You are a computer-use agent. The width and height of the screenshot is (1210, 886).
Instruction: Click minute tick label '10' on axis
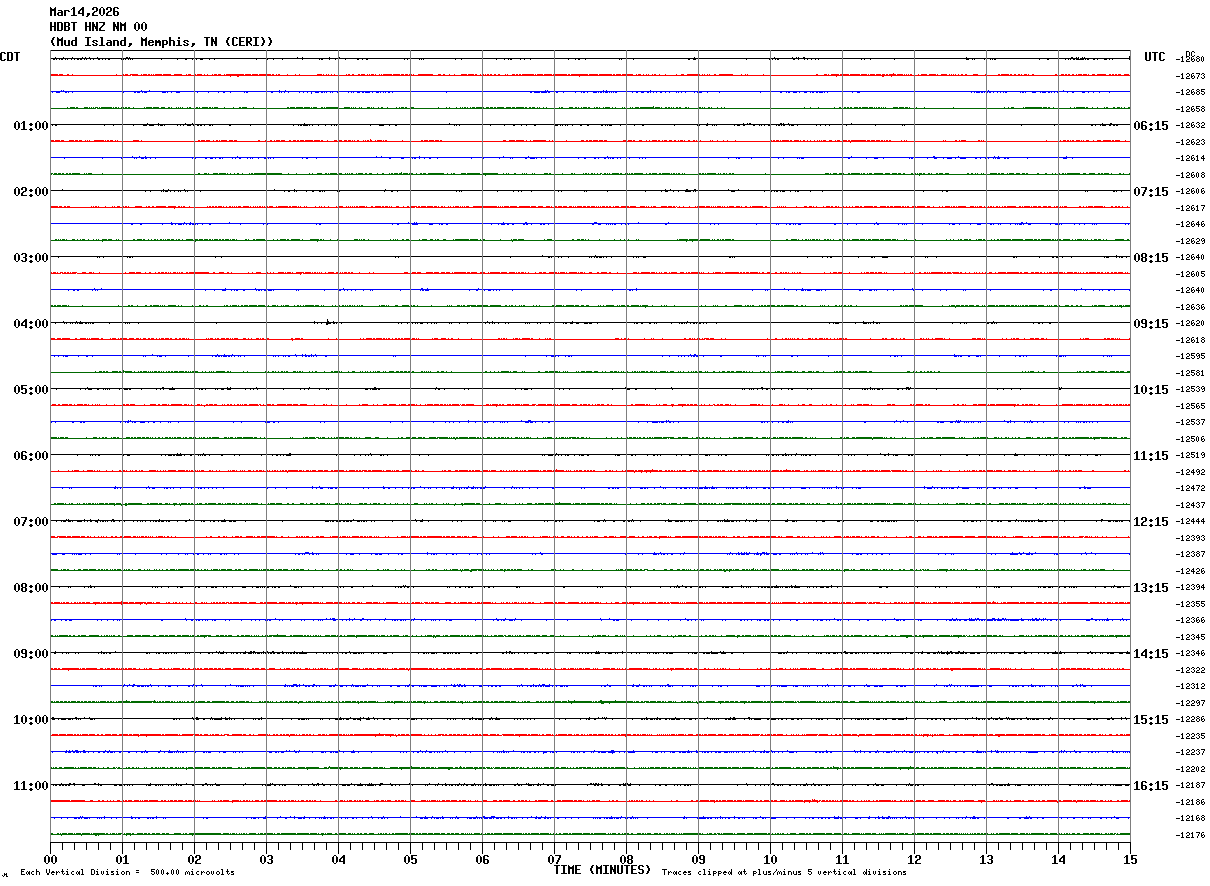click(770, 859)
